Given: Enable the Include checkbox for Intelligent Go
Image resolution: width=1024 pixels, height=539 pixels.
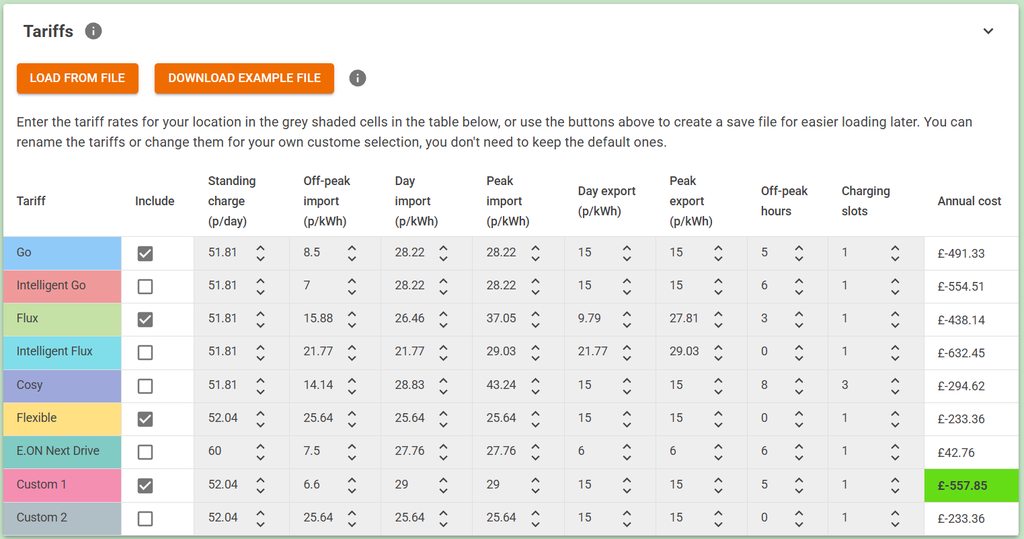Looking at the screenshot, I should [145, 286].
